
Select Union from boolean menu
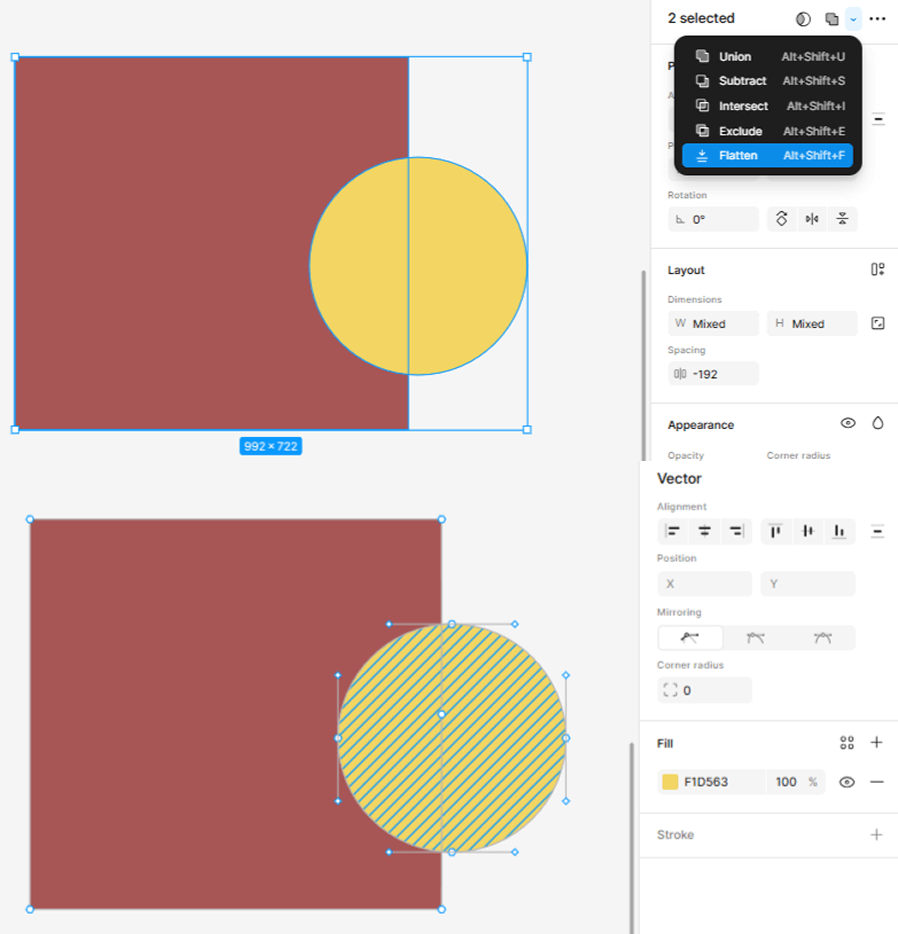pos(768,57)
